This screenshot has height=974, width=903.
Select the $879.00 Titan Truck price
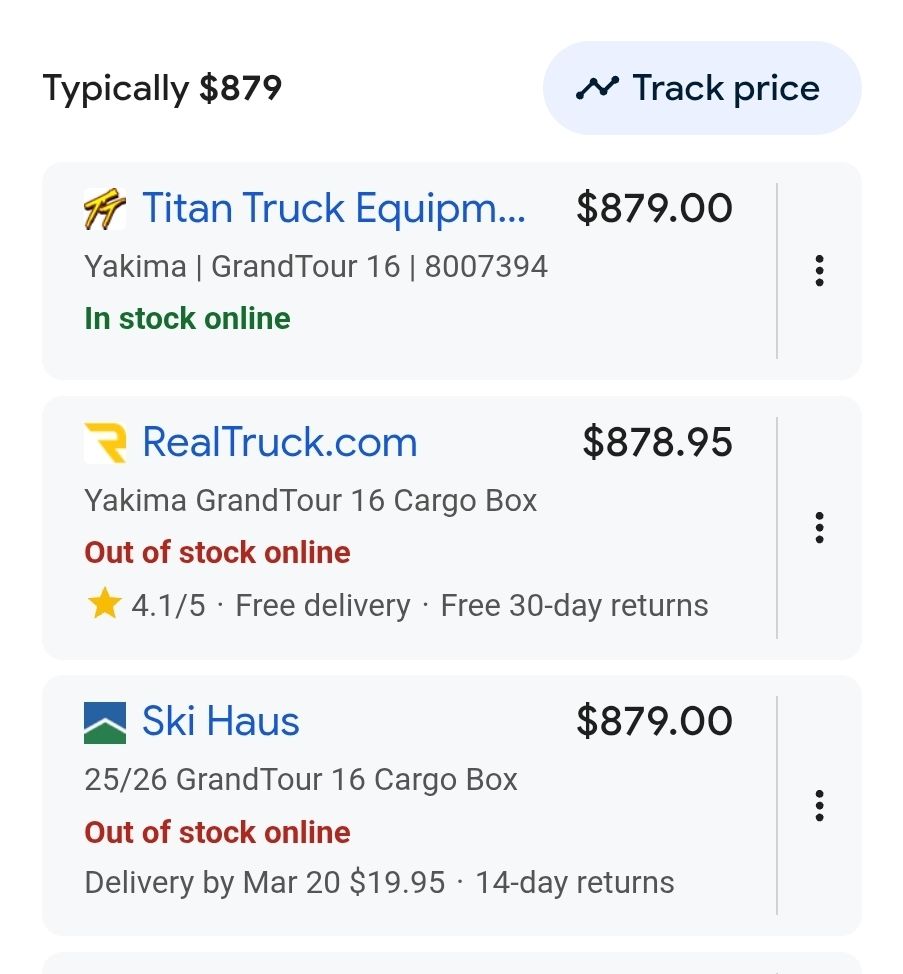(x=654, y=209)
